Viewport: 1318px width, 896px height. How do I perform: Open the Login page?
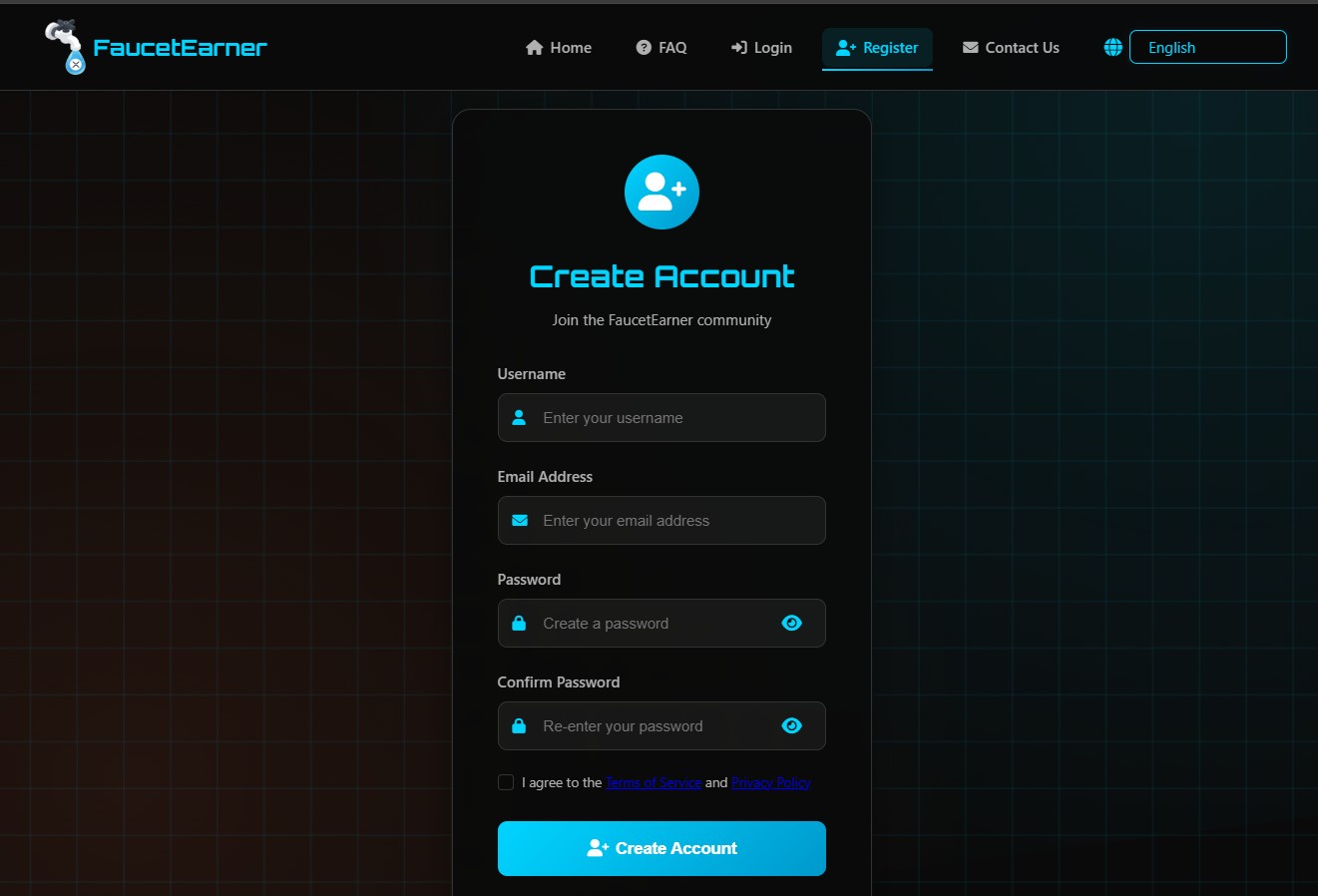pyautogui.click(x=761, y=48)
